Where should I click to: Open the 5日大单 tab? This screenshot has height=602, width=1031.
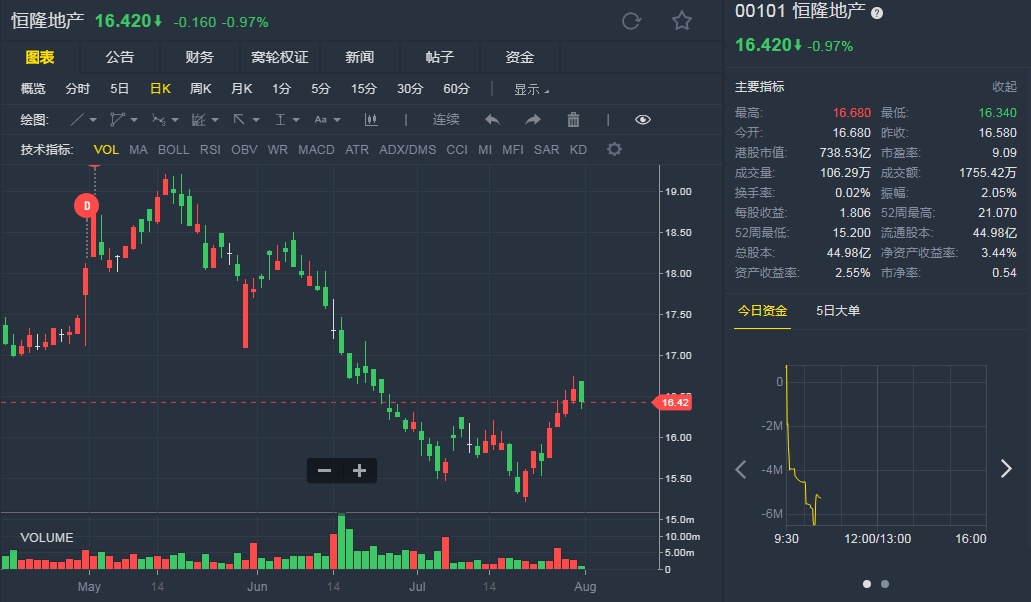coord(838,310)
